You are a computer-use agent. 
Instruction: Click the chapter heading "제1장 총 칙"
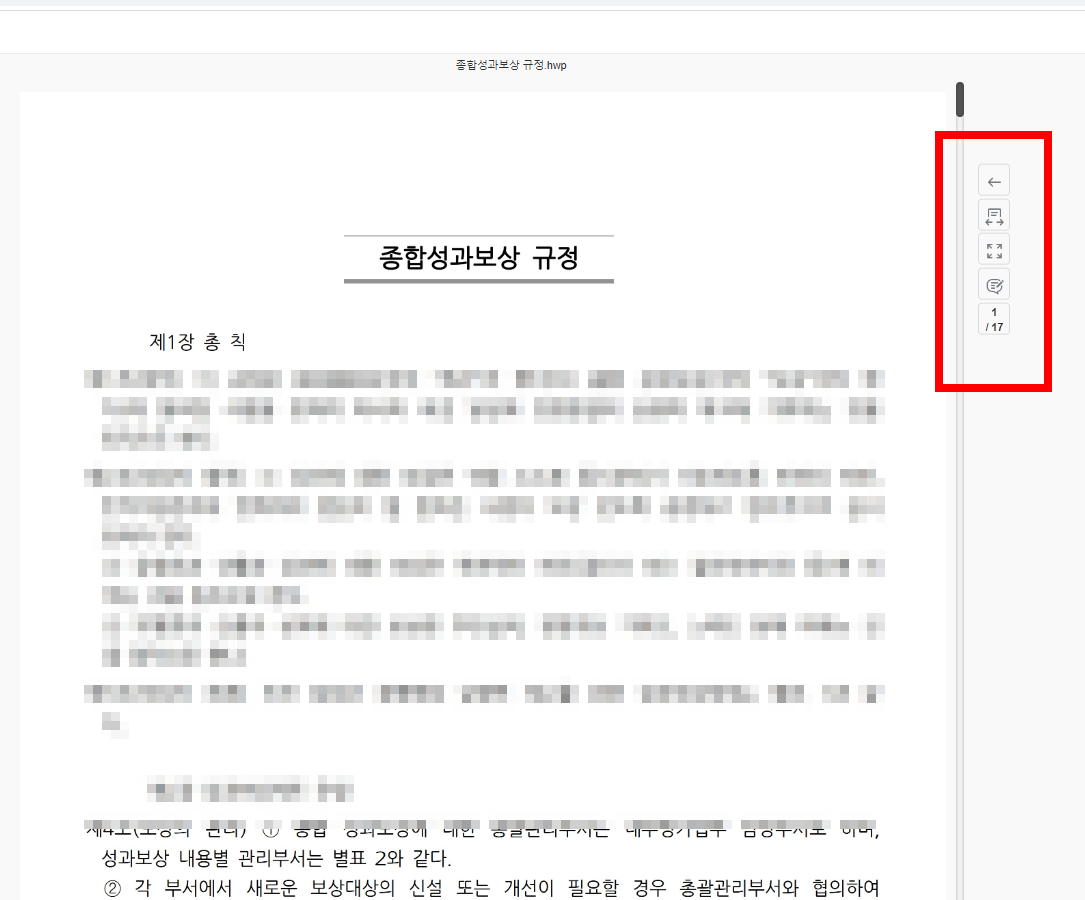pos(197,341)
